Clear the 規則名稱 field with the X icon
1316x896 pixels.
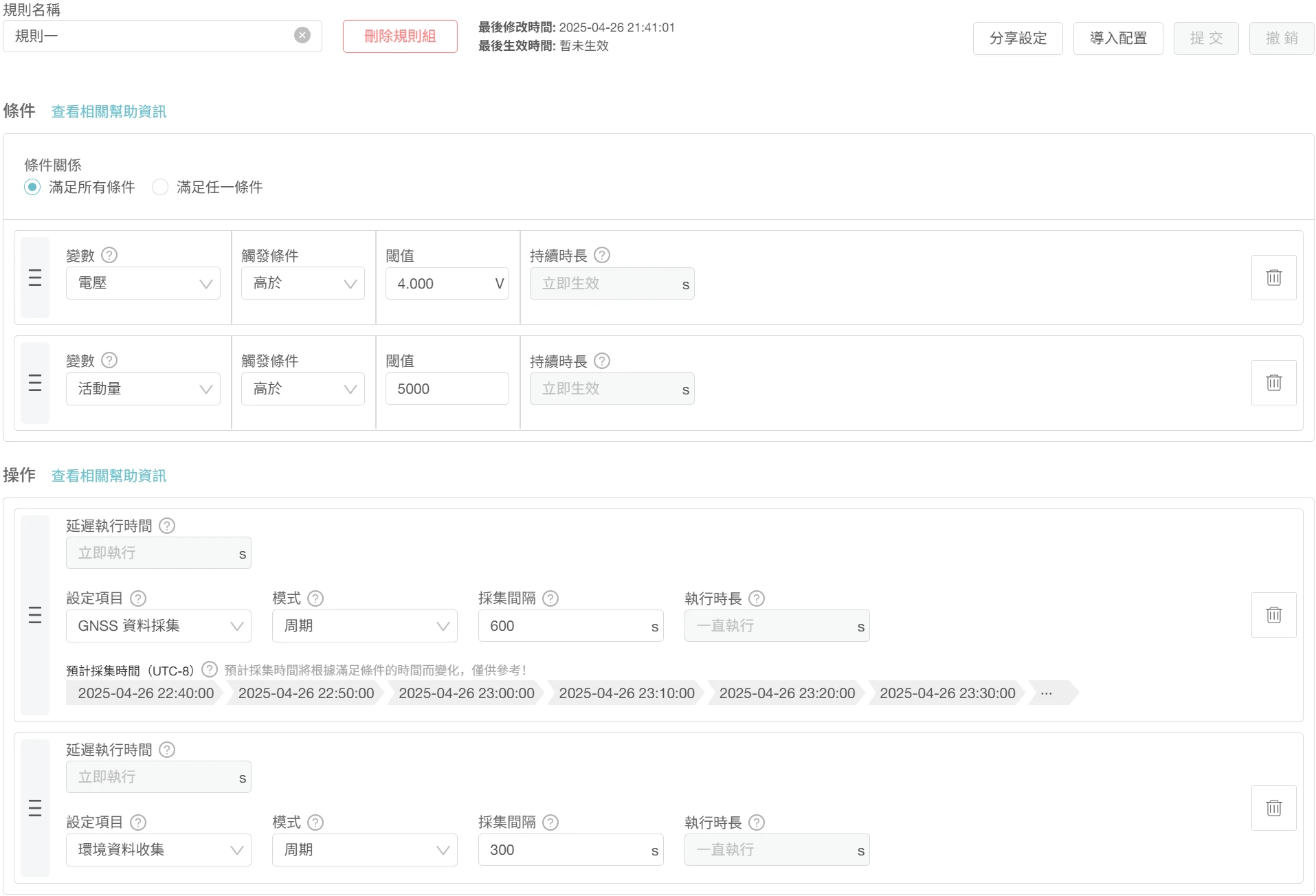coord(302,36)
